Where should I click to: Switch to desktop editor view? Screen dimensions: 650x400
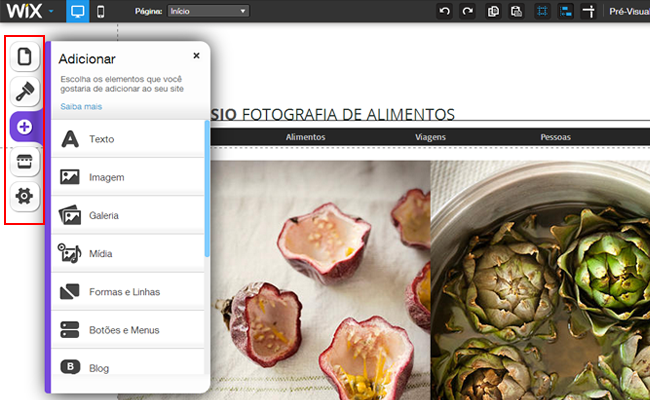(x=78, y=11)
